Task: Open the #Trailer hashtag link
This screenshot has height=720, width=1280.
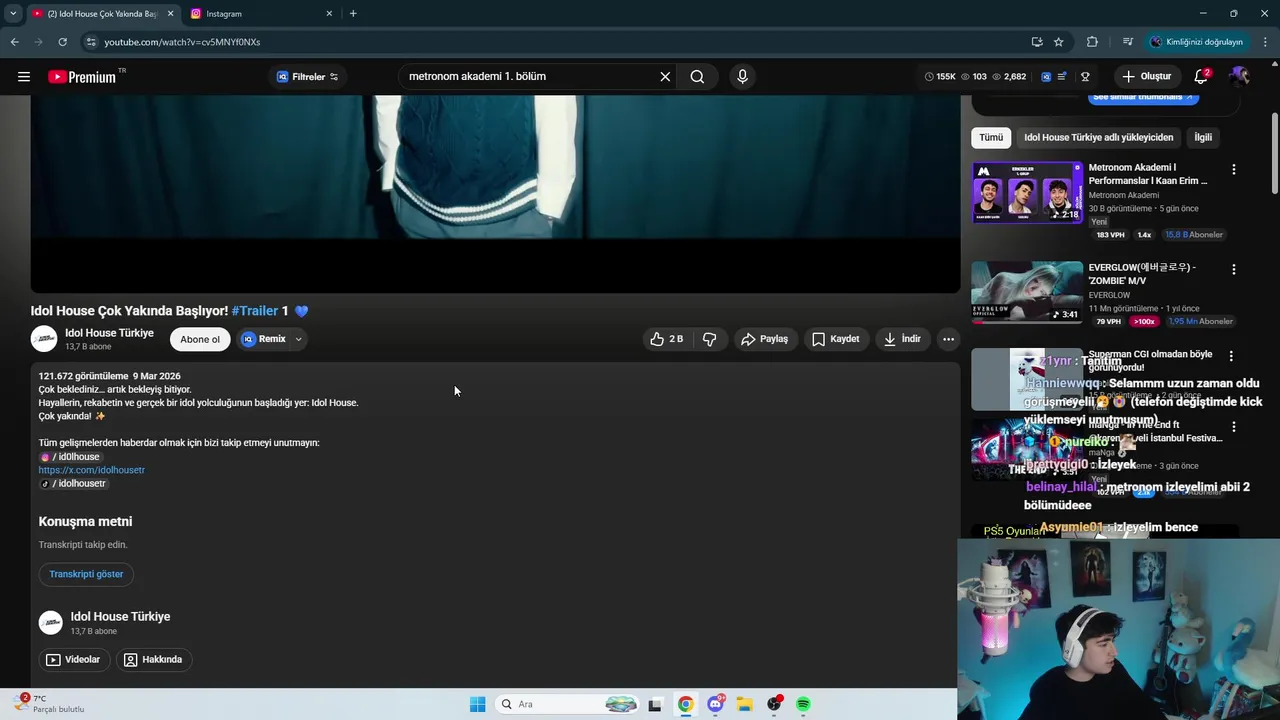Action: click(255, 311)
